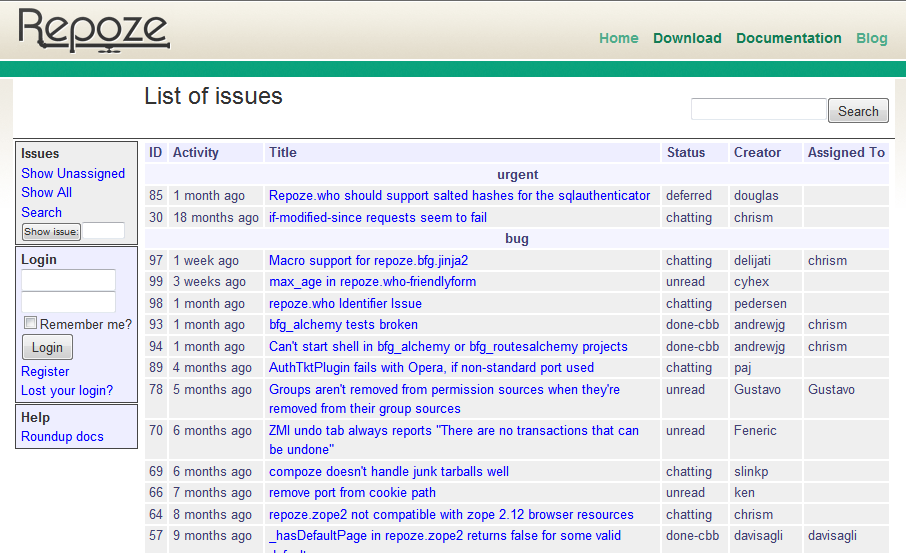Focus the login username field
Viewport: 906px width, 553px height.
point(68,280)
